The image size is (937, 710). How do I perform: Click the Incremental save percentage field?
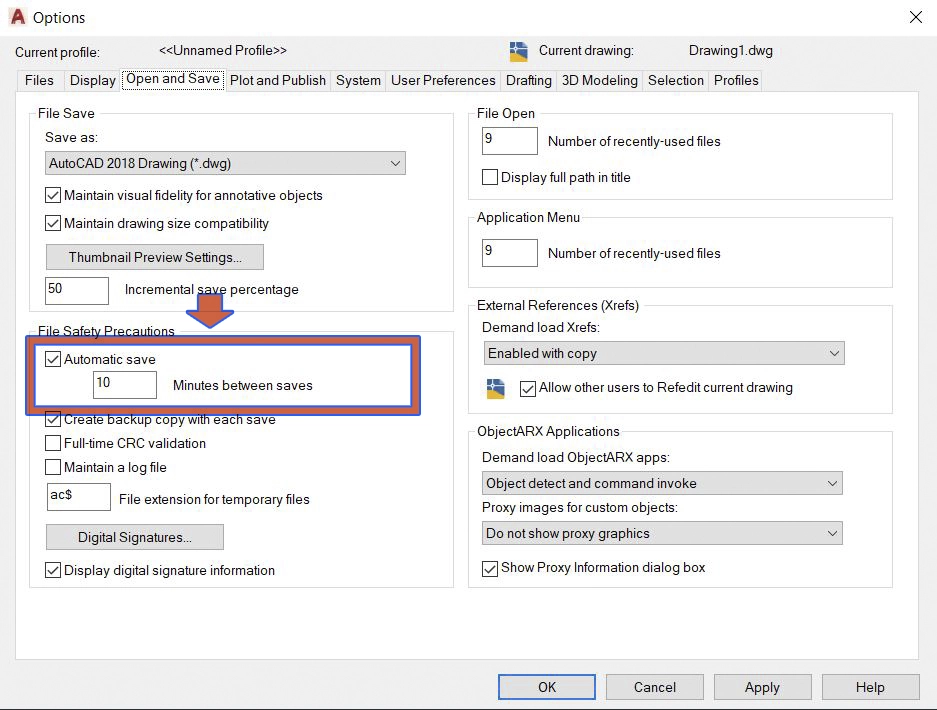click(77, 290)
